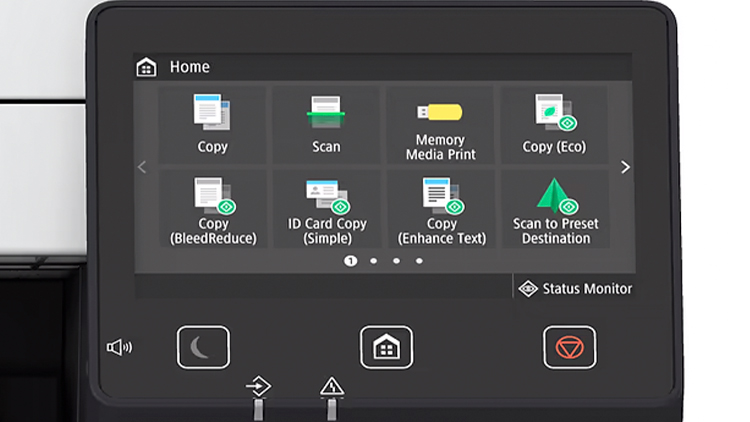Open the Copy function
Image resolution: width=750 pixels, height=422 pixels.
point(212,124)
